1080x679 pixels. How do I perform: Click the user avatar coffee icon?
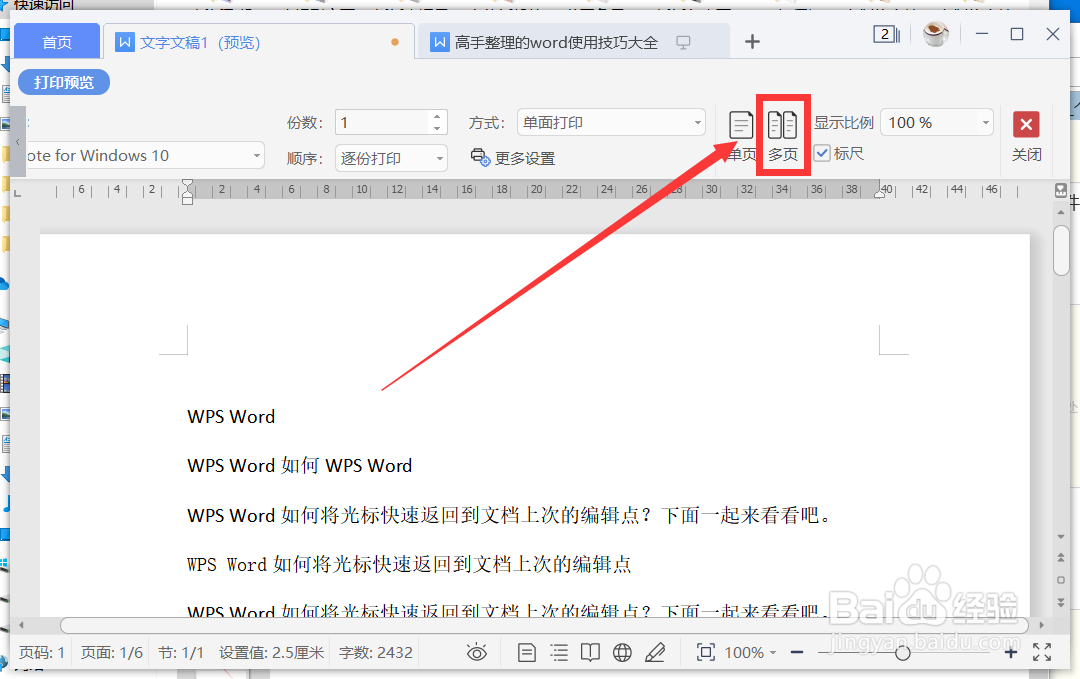(x=935, y=34)
